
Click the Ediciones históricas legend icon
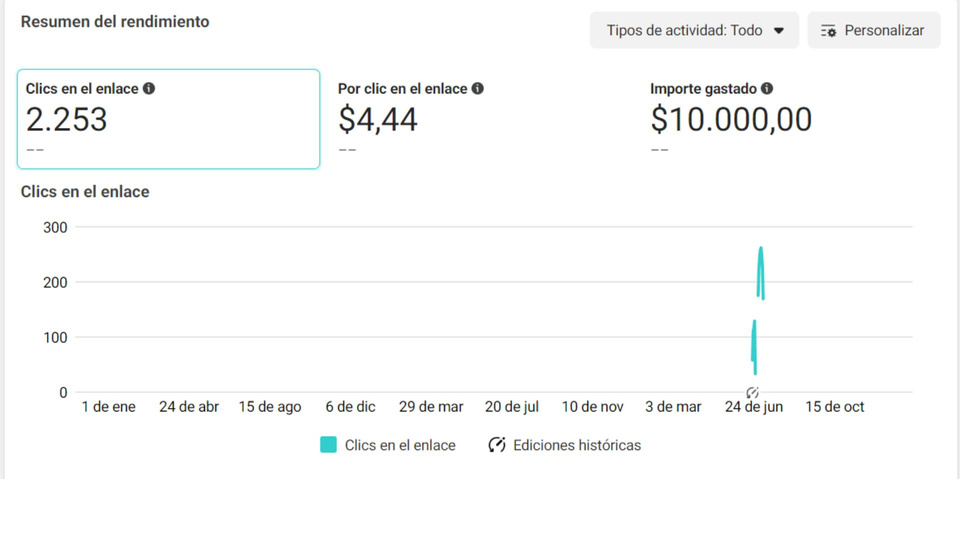click(497, 445)
